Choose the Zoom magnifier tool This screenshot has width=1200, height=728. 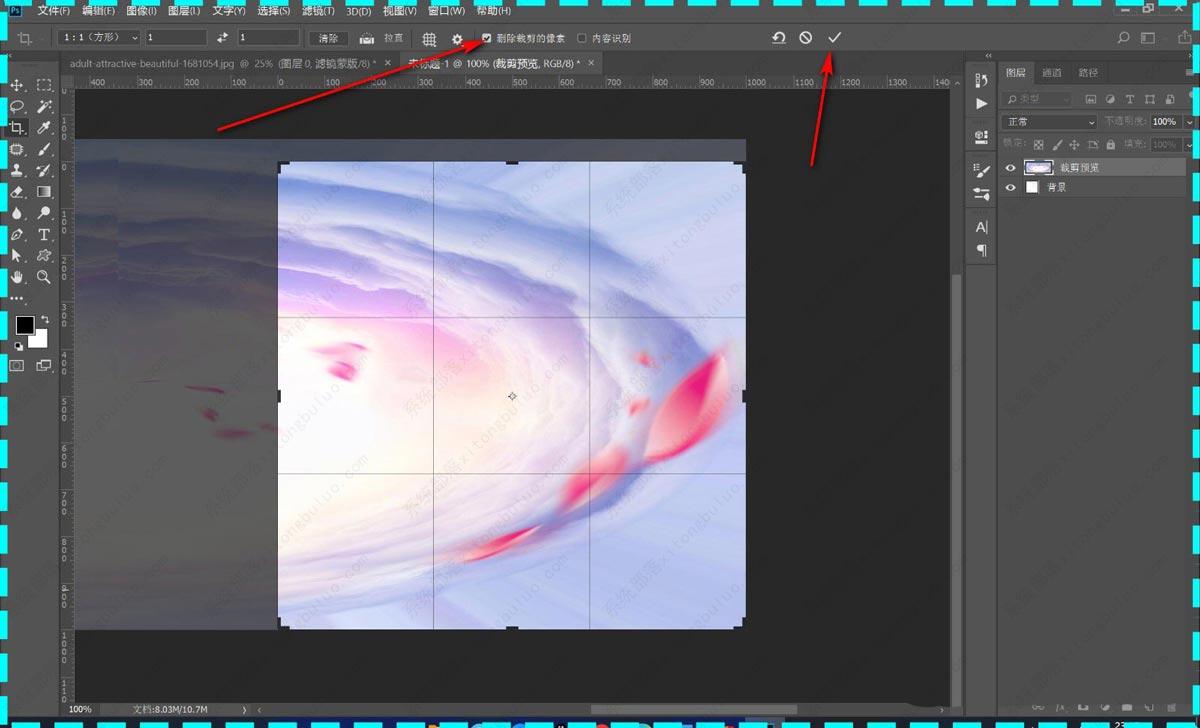(44, 277)
